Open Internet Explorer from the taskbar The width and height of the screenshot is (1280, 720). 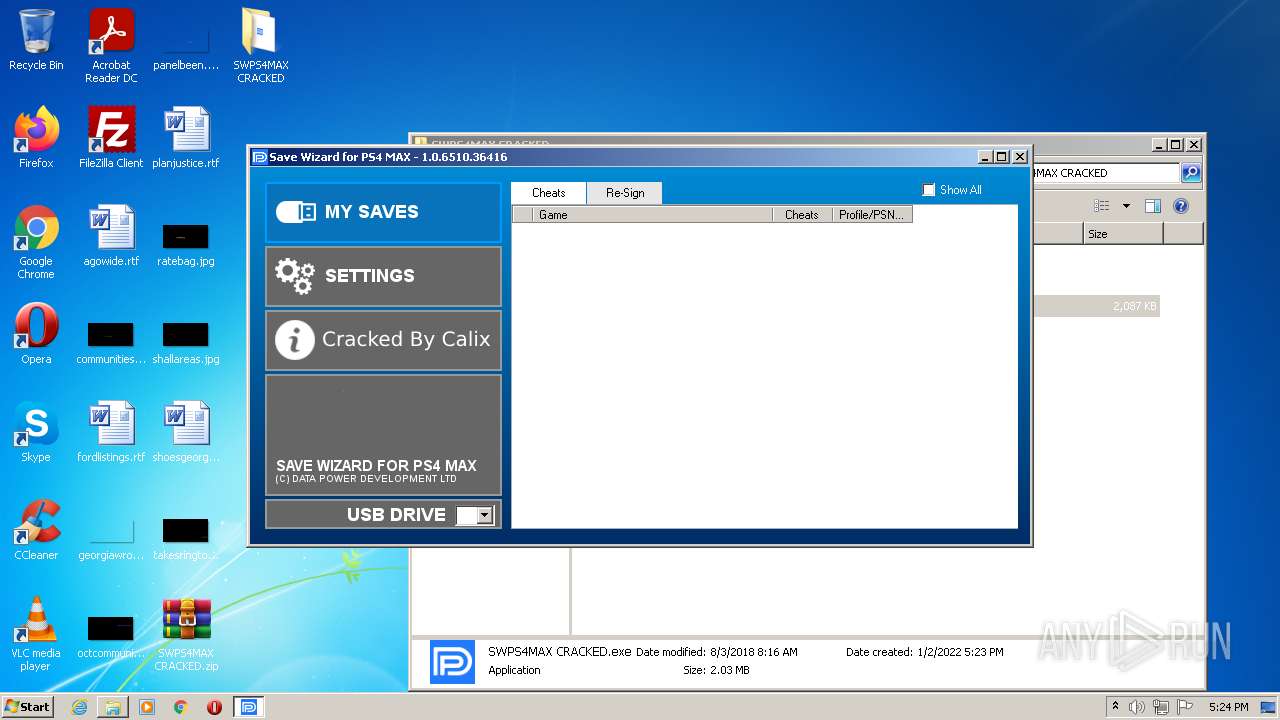[x=79, y=707]
